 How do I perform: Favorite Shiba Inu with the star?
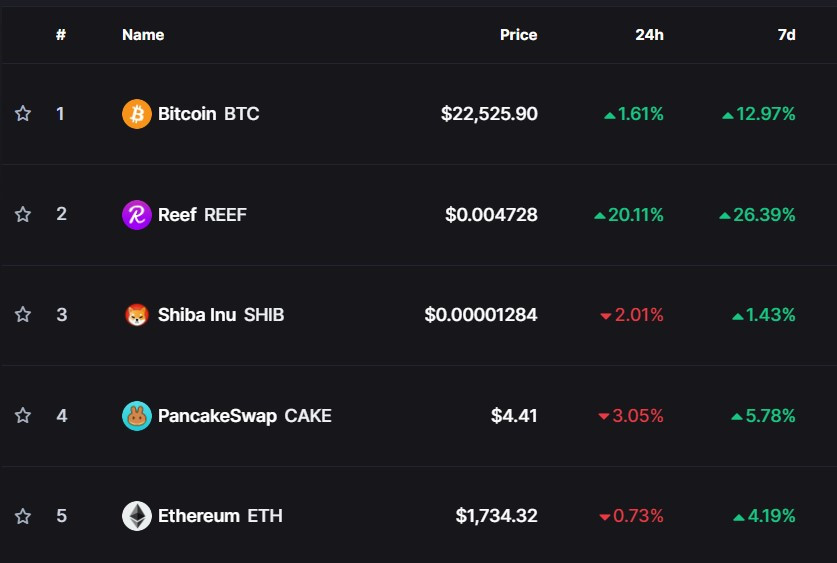click(23, 315)
